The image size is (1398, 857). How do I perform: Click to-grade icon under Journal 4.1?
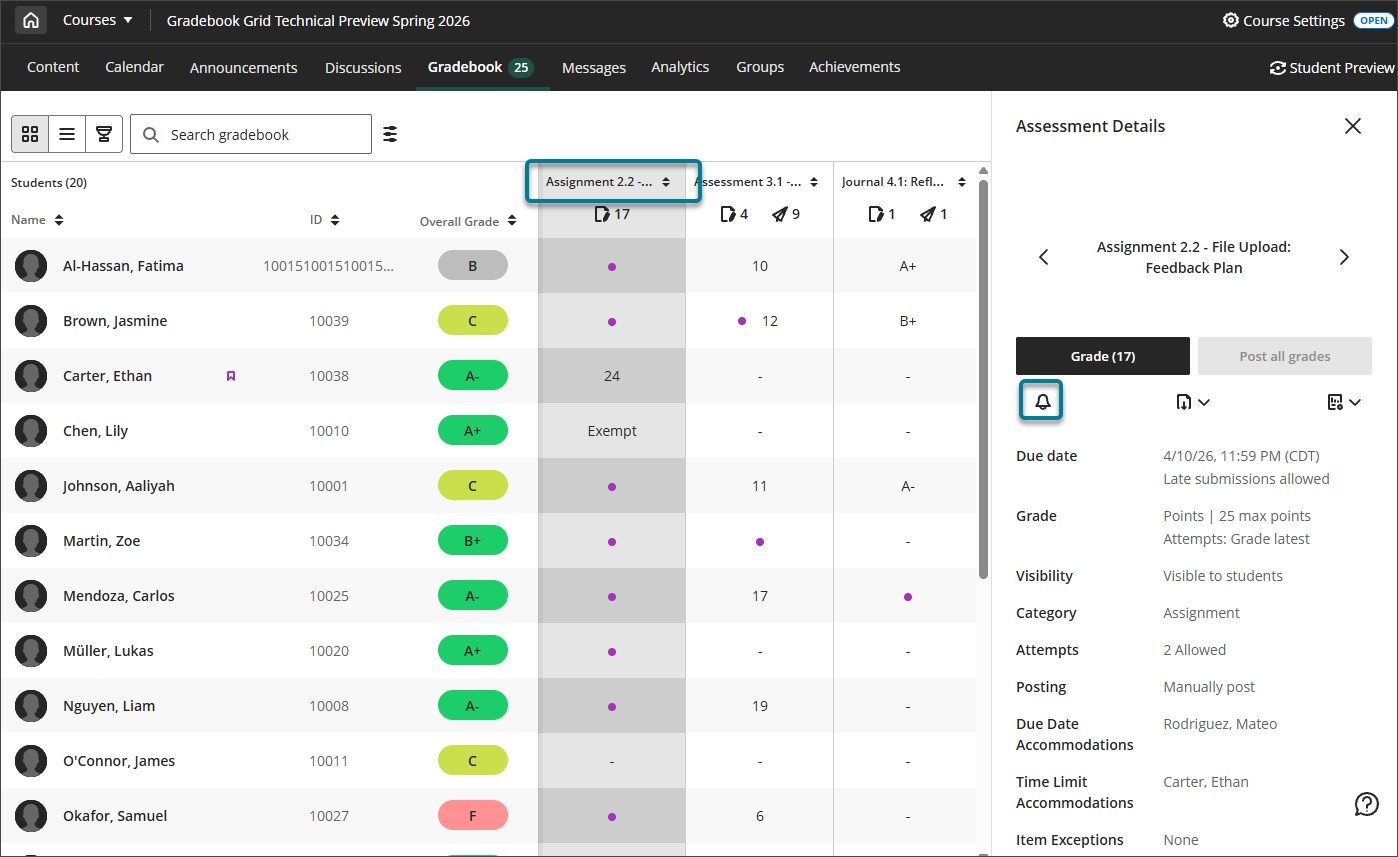pyautogui.click(x=876, y=214)
